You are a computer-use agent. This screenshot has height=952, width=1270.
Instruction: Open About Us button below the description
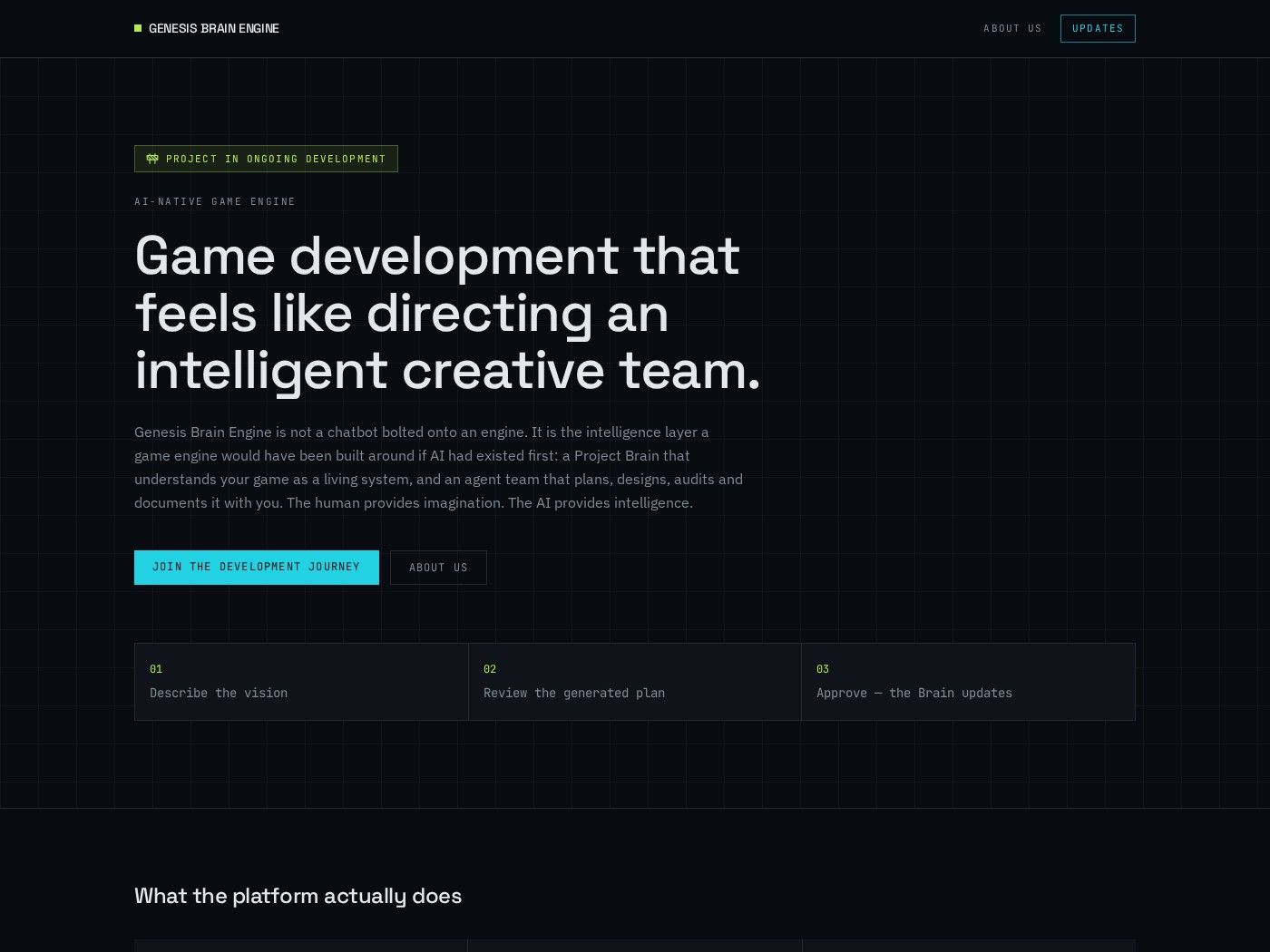point(438,568)
